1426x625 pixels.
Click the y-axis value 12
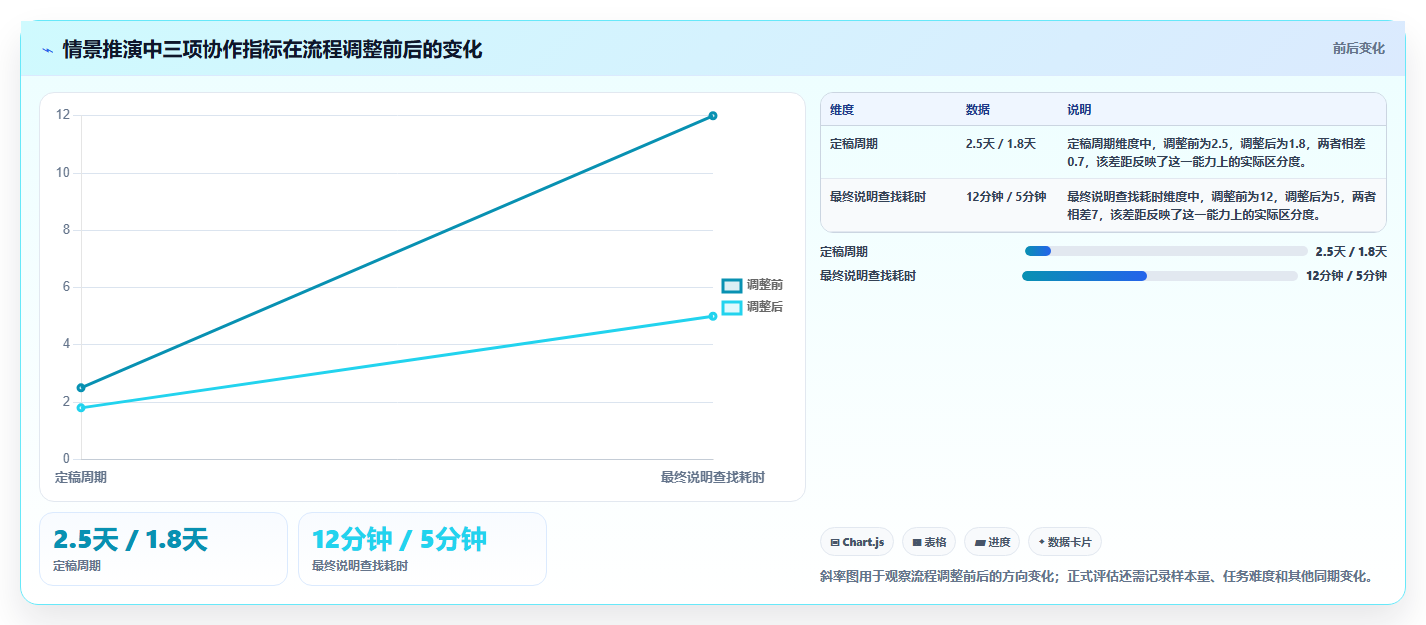coord(63,115)
